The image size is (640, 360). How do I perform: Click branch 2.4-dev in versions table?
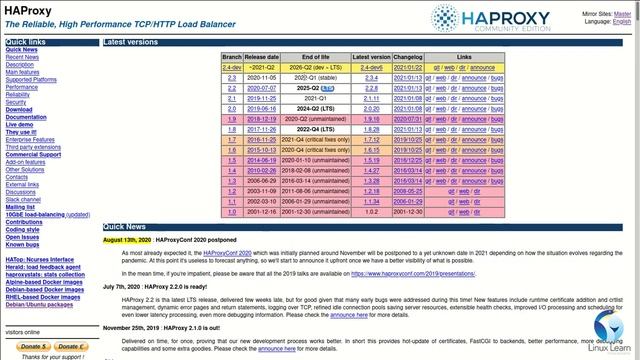[x=232, y=68]
